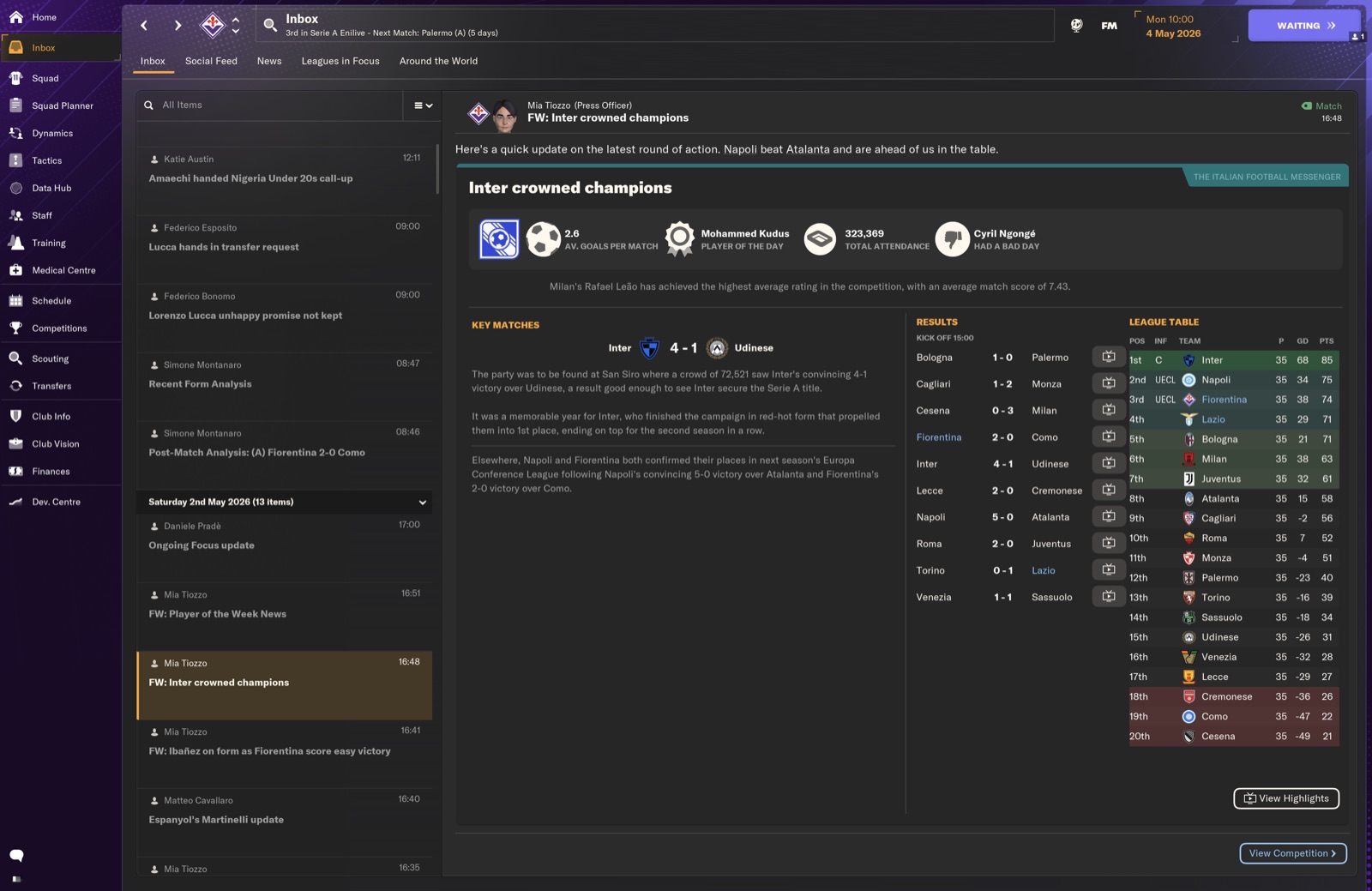The width and height of the screenshot is (1372, 891).
Task: Open Data Hub icon
Action: click(x=15, y=188)
